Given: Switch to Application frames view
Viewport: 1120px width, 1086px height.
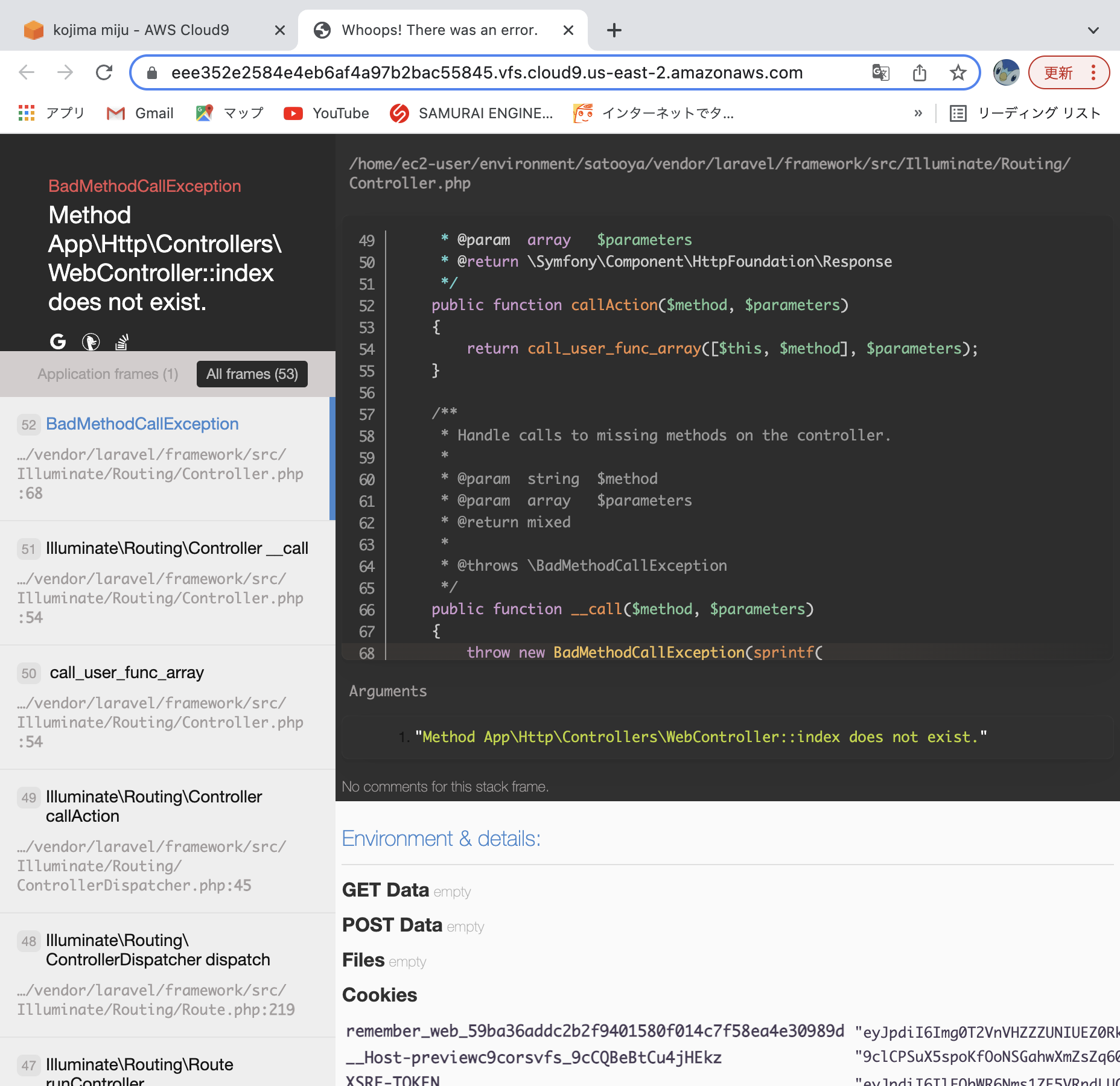Looking at the screenshot, I should [x=108, y=374].
